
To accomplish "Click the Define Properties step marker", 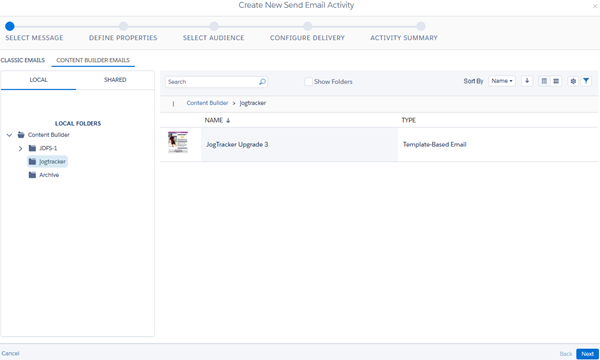I will point(123,26).
